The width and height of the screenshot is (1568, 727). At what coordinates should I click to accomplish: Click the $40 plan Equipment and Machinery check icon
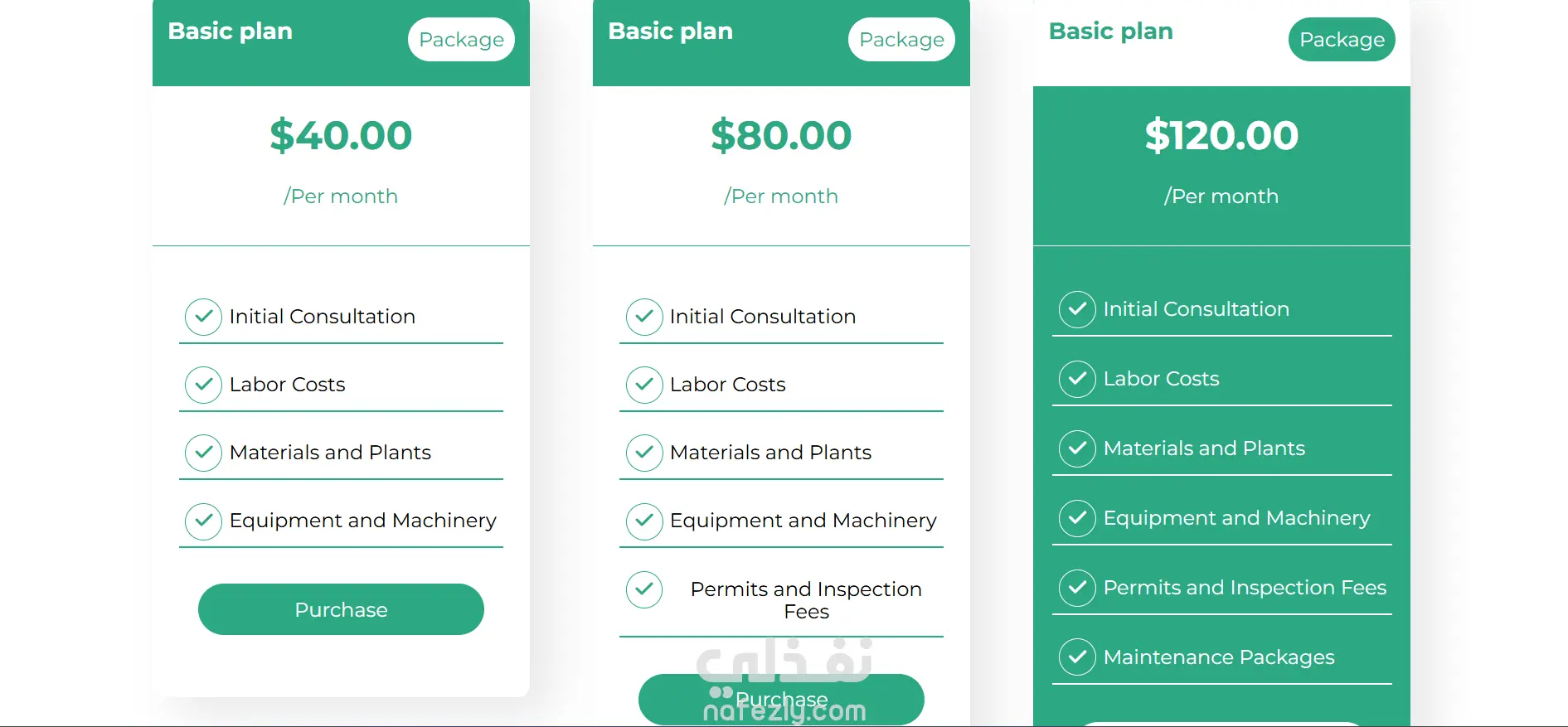click(x=203, y=521)
